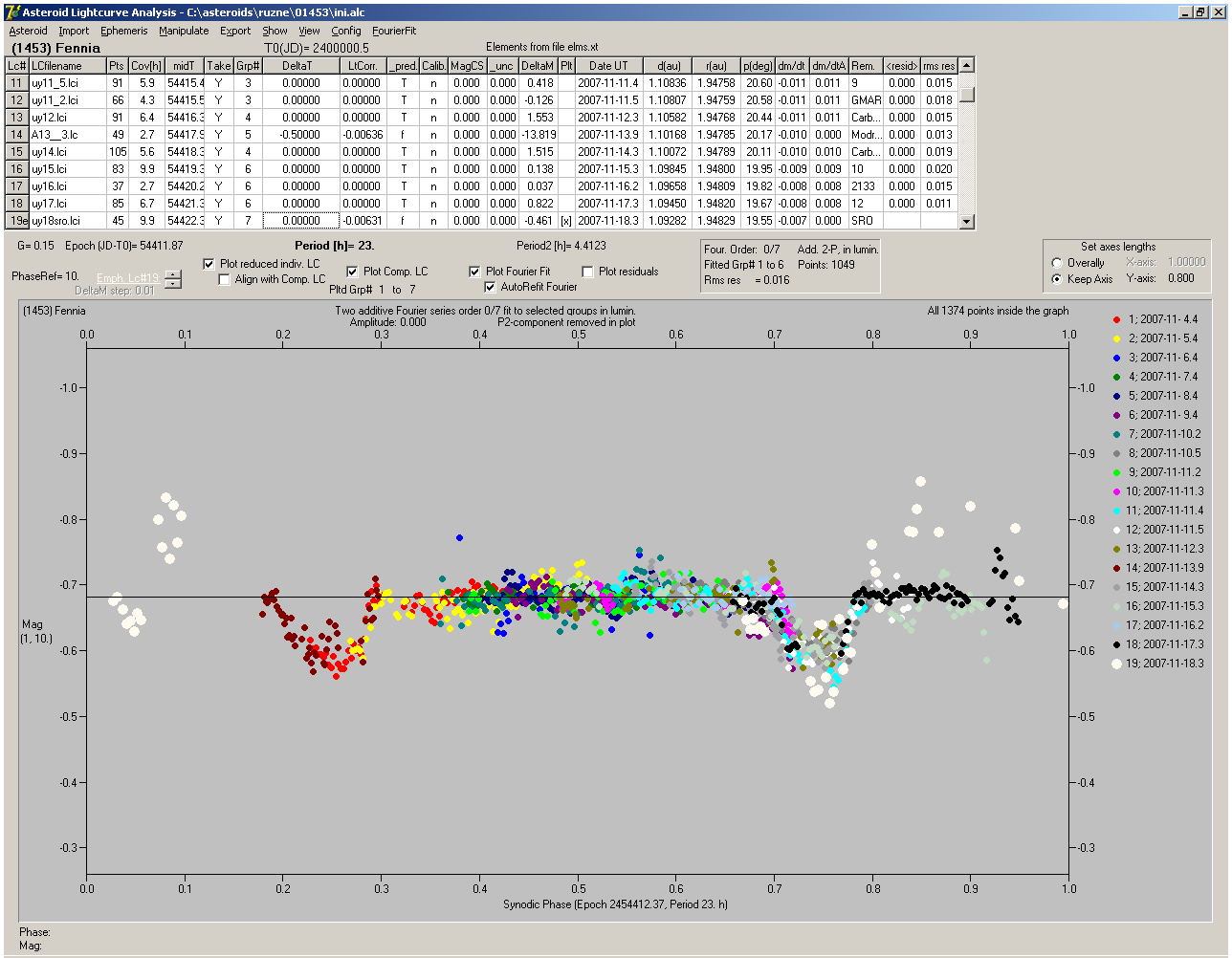The width and height of the screenshot is (1232, 958).
Task: Toggle AutoRefit Fourier checkbox
Action: tap(491, 287)
